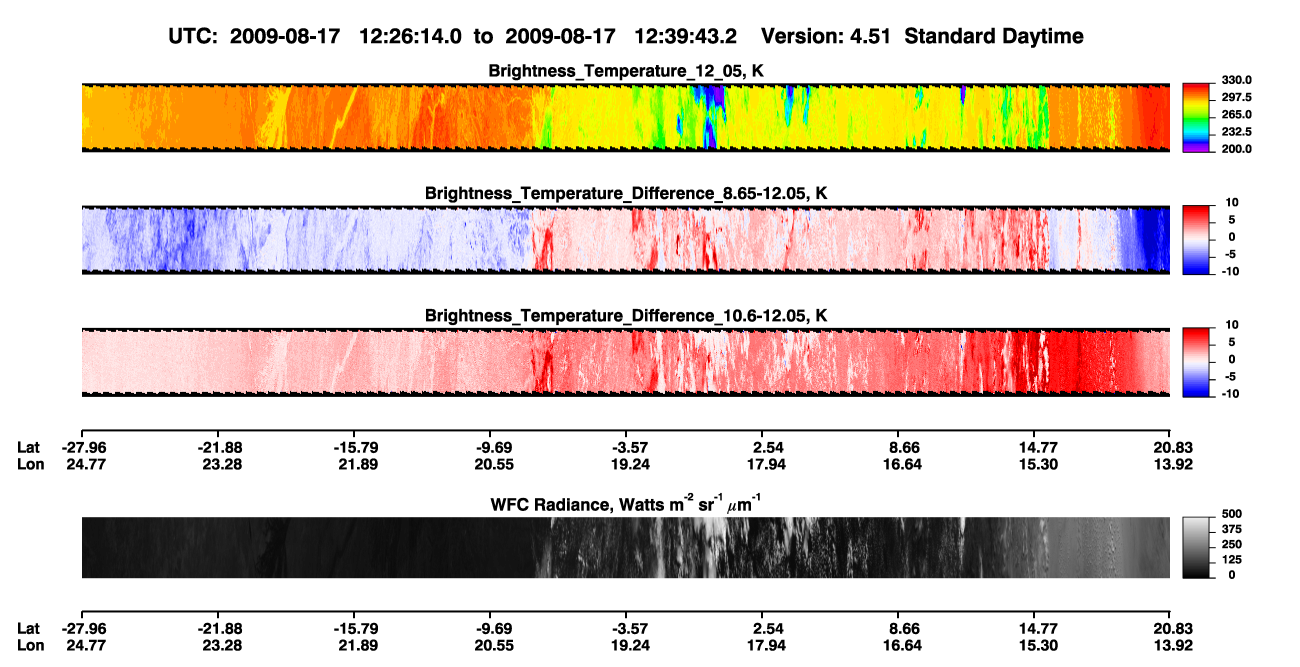Click the '330.0' colorbar tick label

[1239, 81]
